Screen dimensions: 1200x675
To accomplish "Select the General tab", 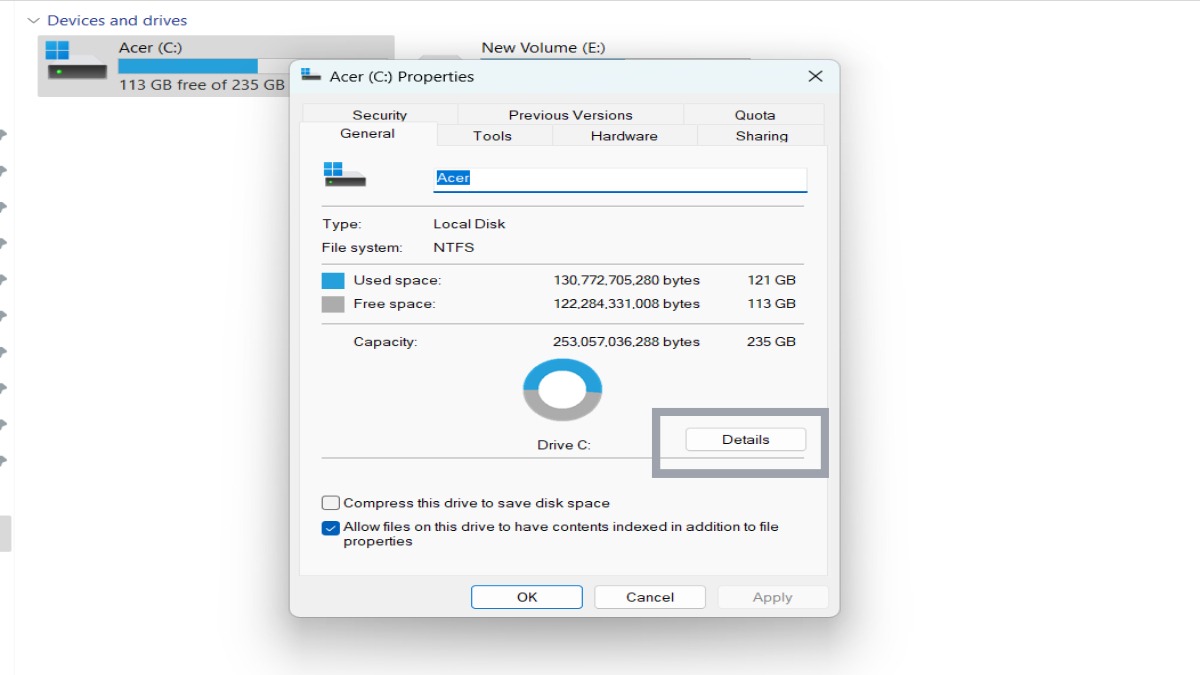I will pyautogui.click(x=368, y=134).
